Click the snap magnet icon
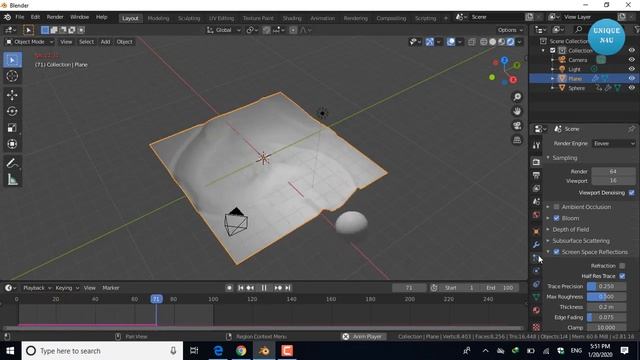 (x=267, y=30)
